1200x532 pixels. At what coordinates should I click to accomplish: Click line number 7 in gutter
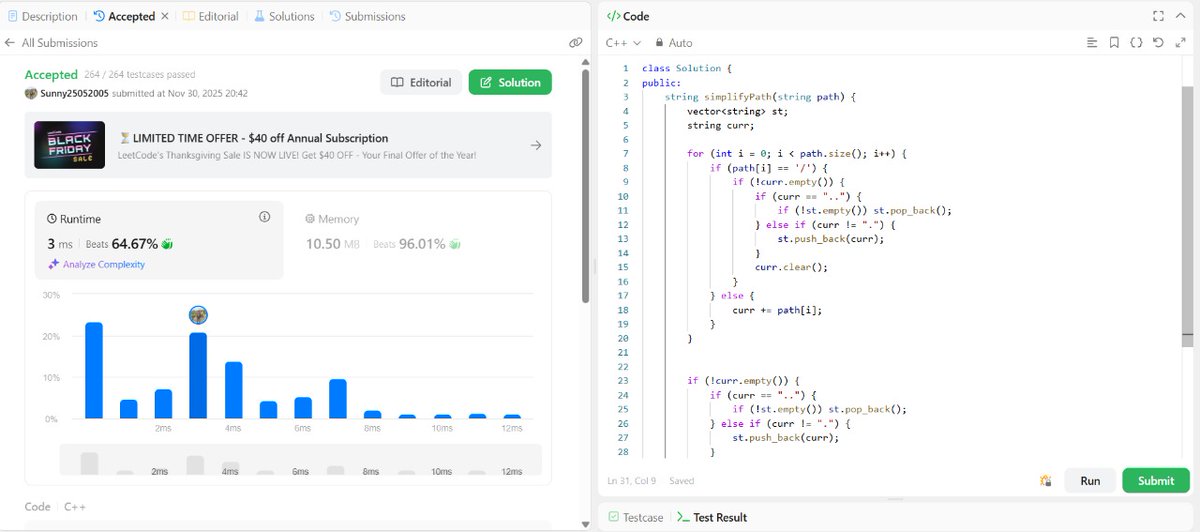pyautogui.click(x=624, y=153)
